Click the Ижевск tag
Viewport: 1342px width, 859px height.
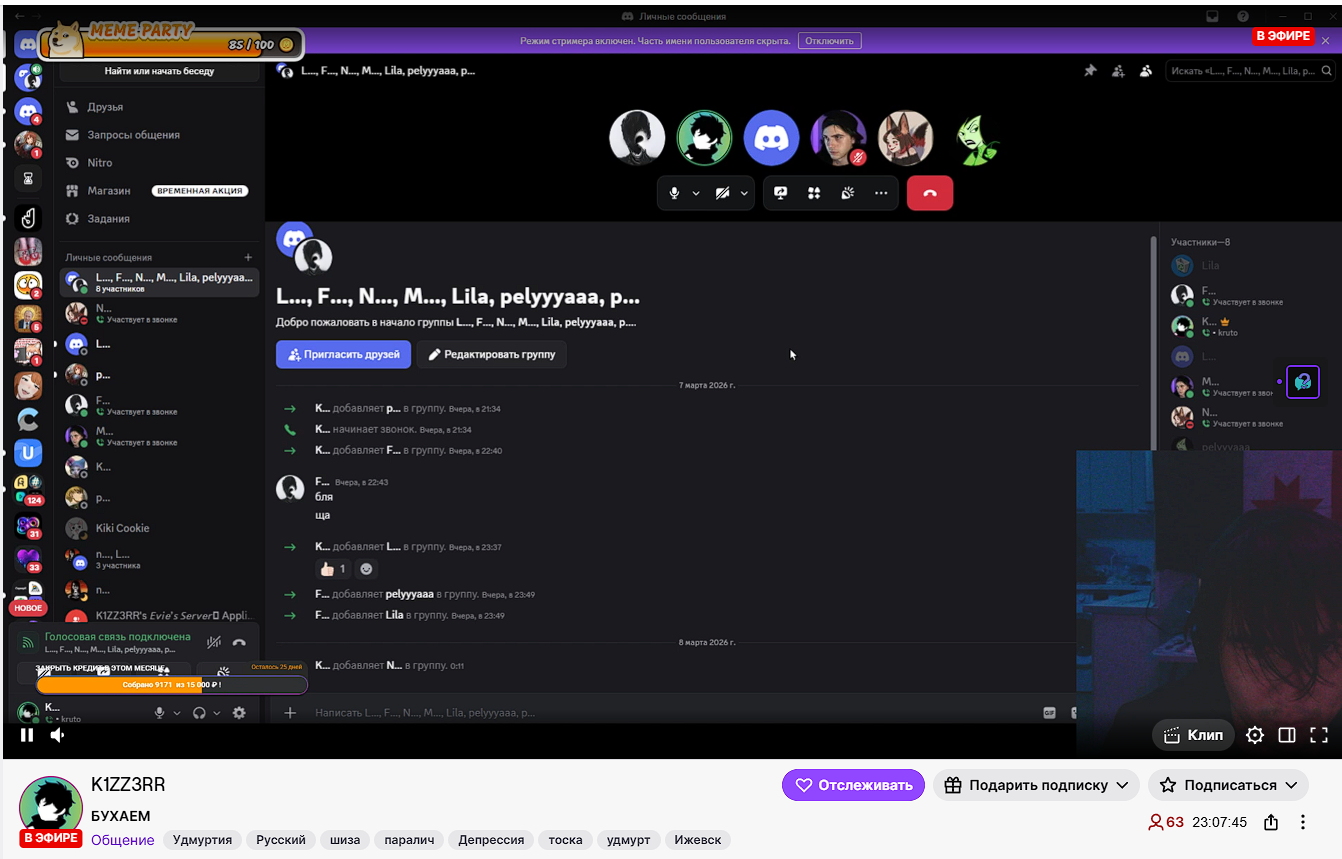[698, 840]
